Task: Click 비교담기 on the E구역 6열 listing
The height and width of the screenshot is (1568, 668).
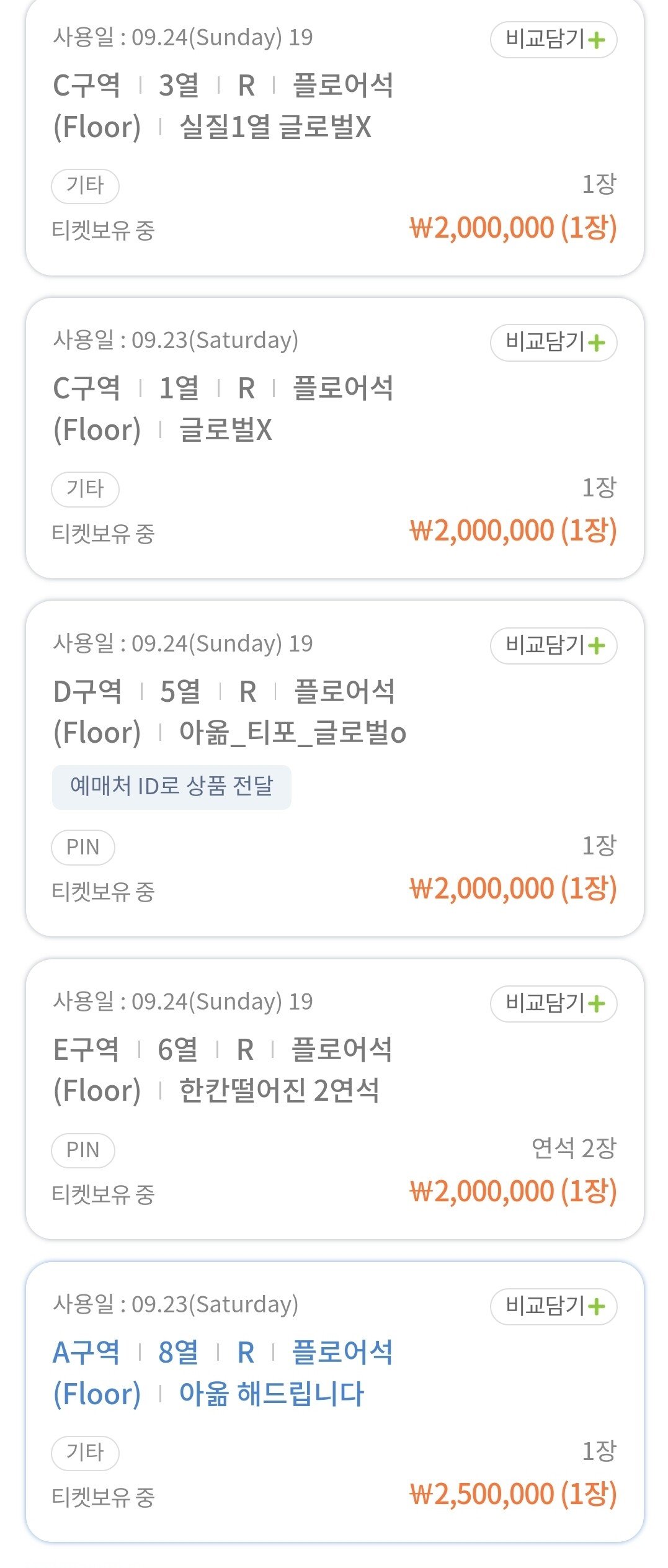Action: (x=553, y=1003)
